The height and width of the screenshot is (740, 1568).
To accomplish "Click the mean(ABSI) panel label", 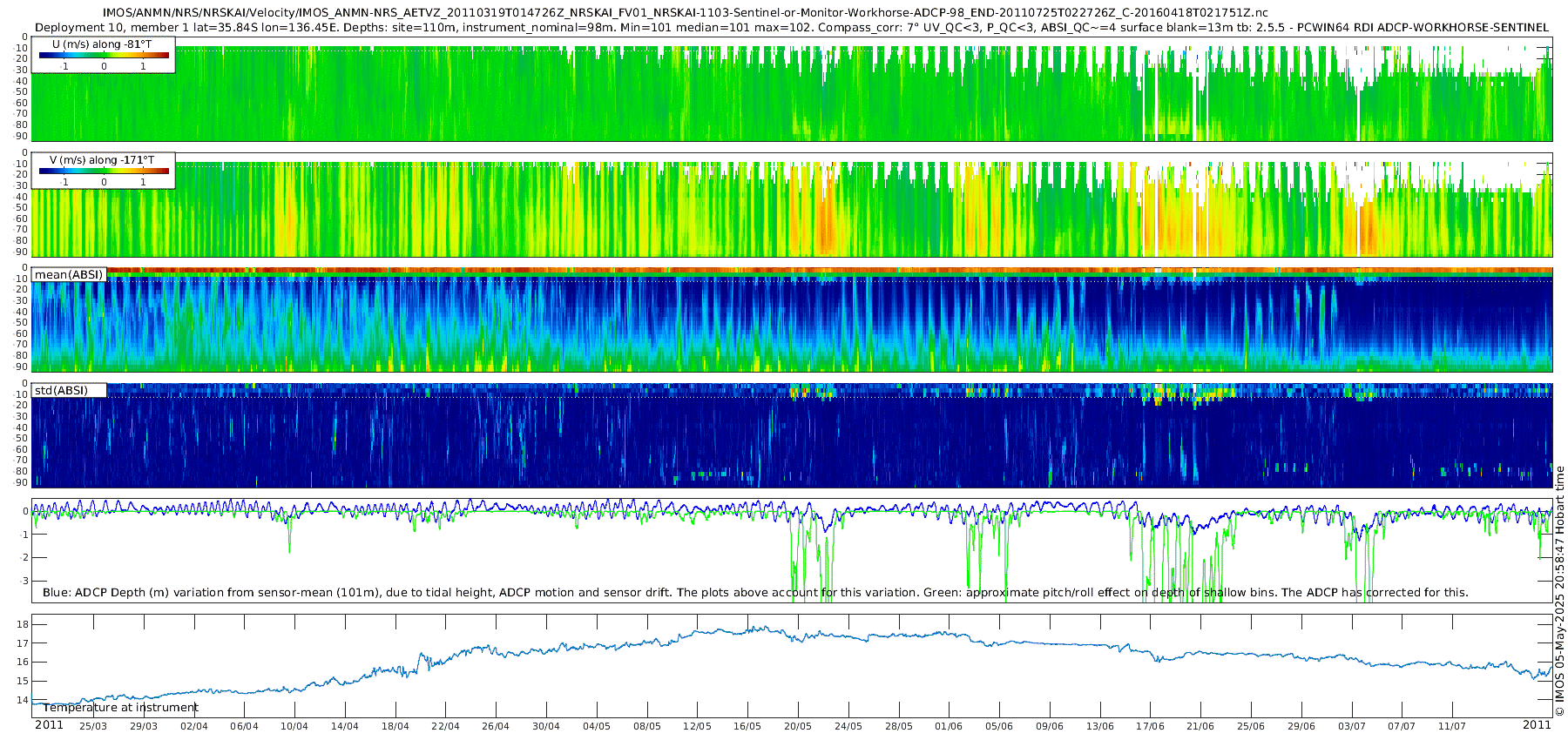I will point(69,274).
